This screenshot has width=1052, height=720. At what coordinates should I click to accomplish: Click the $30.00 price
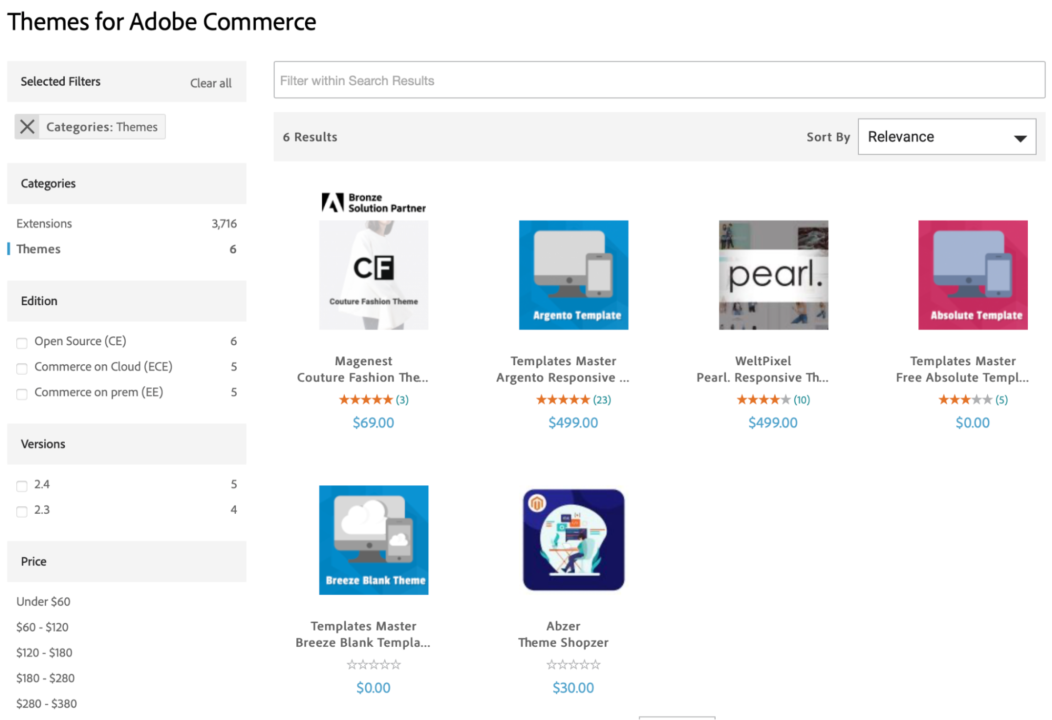[574, 688]
